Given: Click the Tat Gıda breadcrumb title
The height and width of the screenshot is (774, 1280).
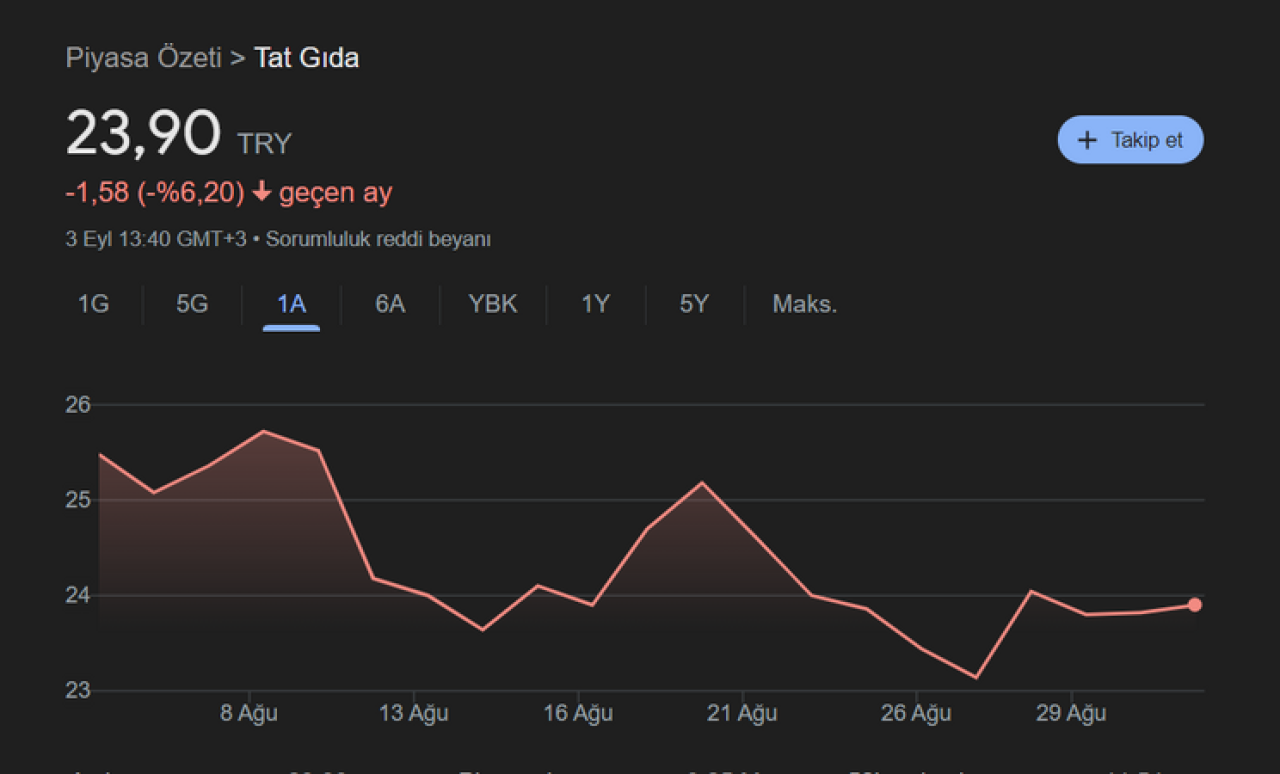Looking at the screenshot, I should point(306,58).
